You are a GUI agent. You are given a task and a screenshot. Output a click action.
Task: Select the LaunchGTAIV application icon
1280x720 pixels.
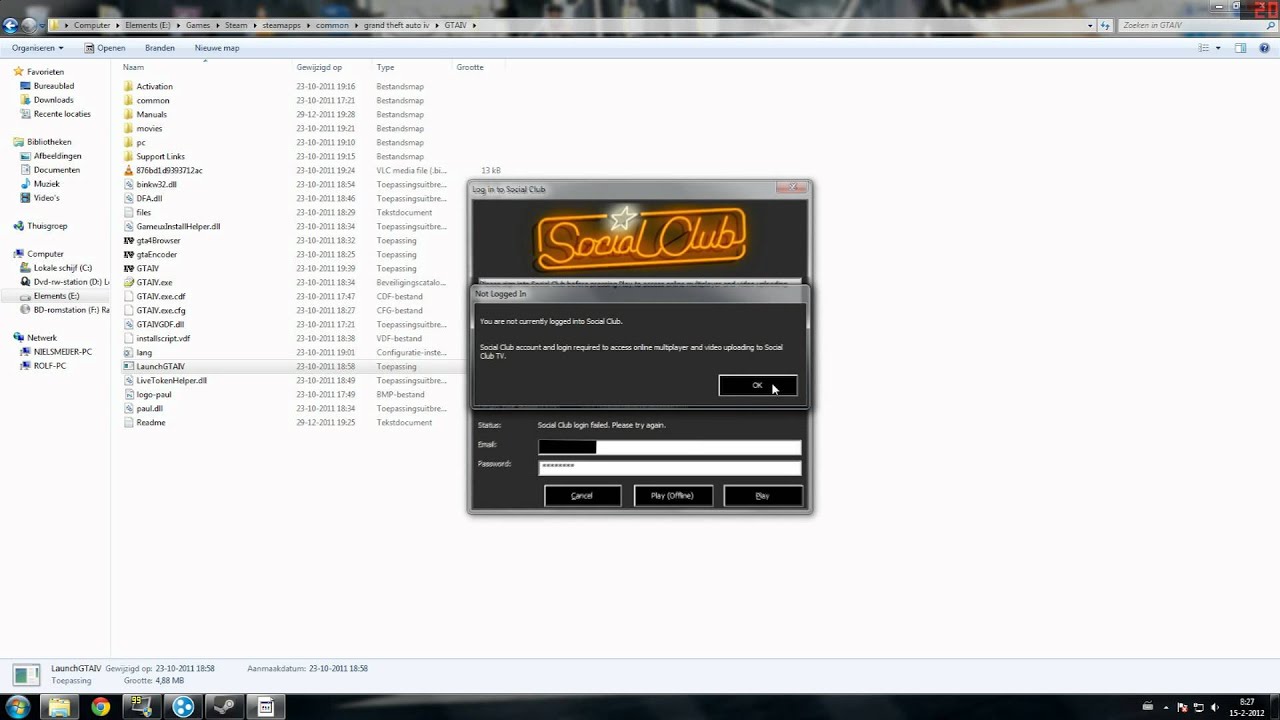click(128, 367)
